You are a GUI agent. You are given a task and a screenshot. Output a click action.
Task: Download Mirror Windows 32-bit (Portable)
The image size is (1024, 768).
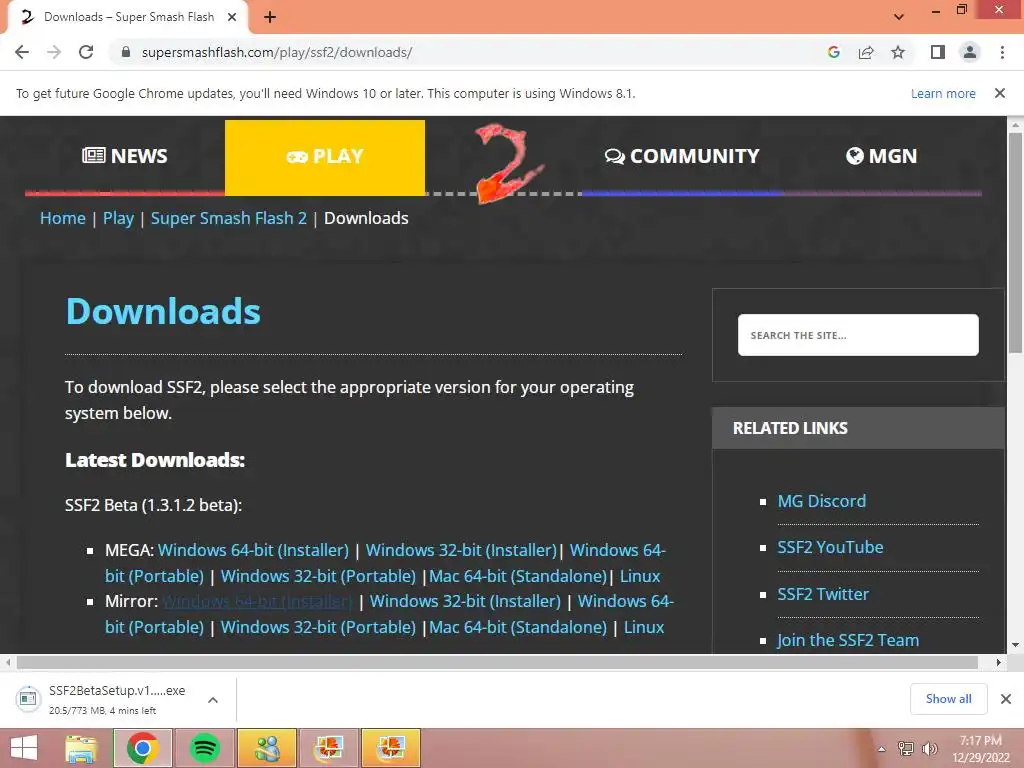(x=318, y=627)
